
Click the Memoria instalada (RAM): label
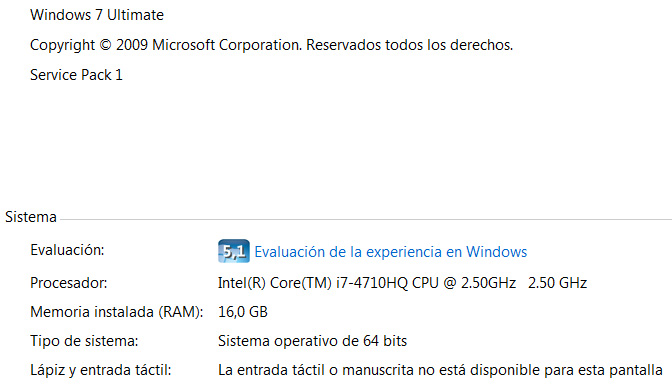[x=117, y=312]
